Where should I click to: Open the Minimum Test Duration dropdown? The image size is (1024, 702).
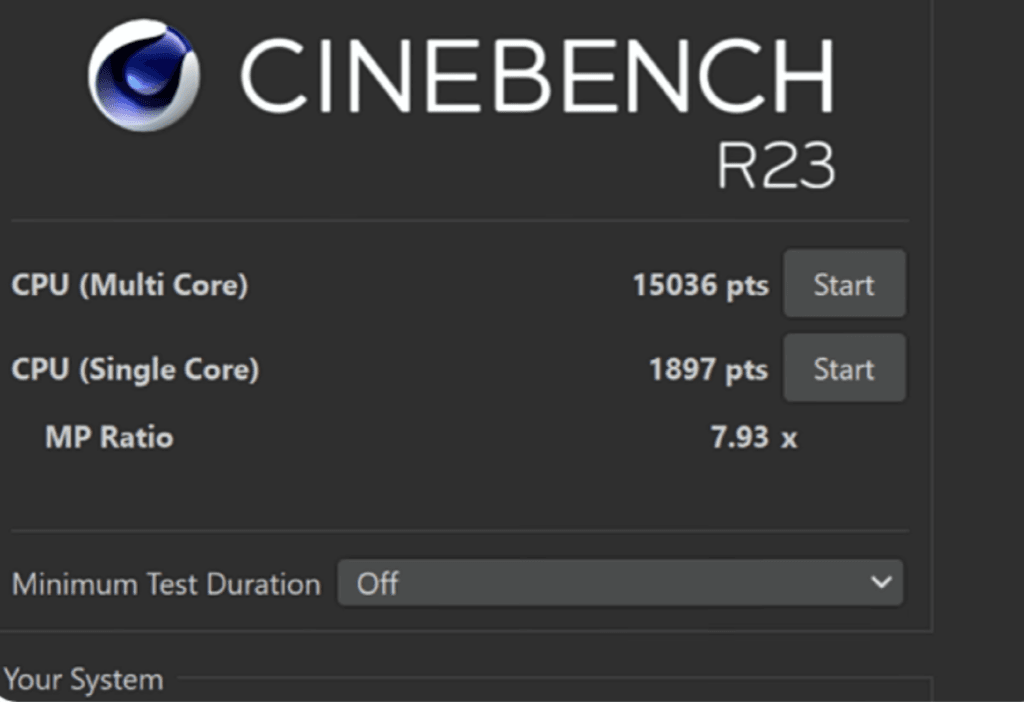point(619,583)
